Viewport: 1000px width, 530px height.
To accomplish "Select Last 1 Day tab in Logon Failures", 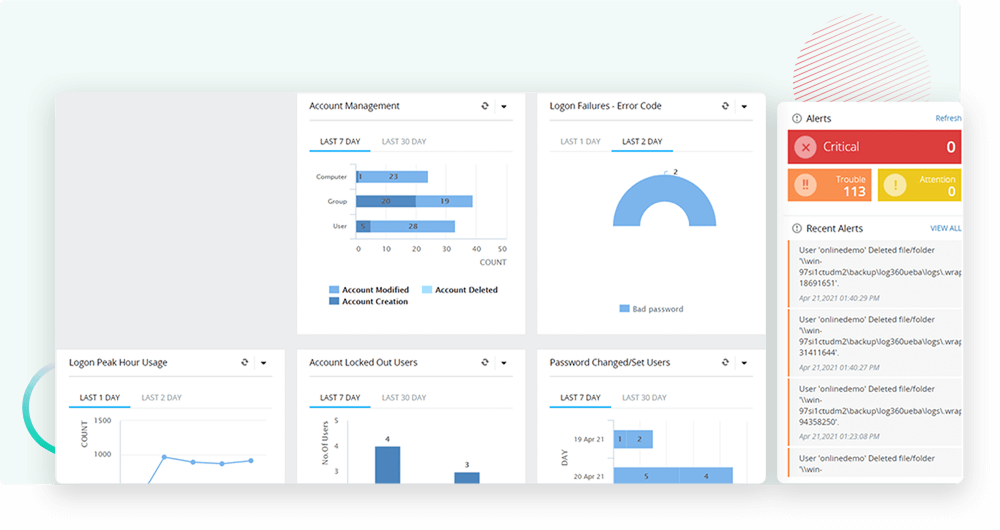I will [580, 142].
